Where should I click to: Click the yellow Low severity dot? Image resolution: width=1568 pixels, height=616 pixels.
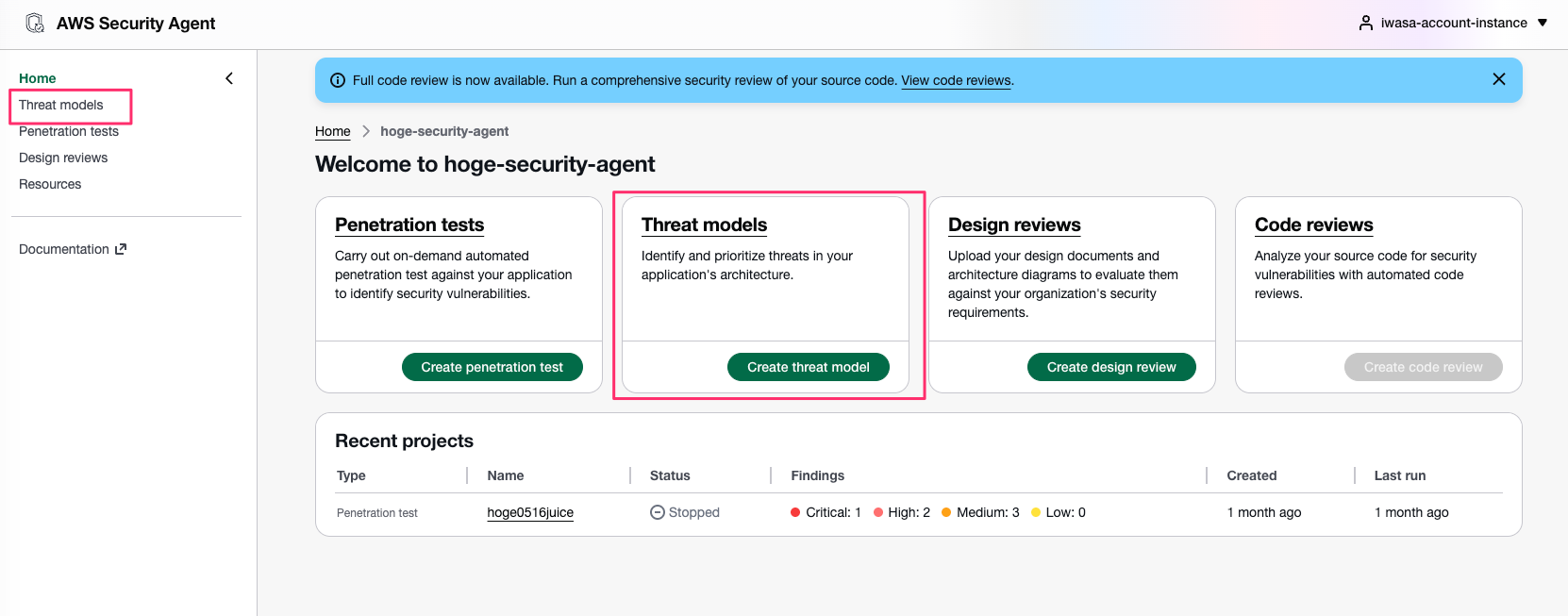pos(1036,512)
